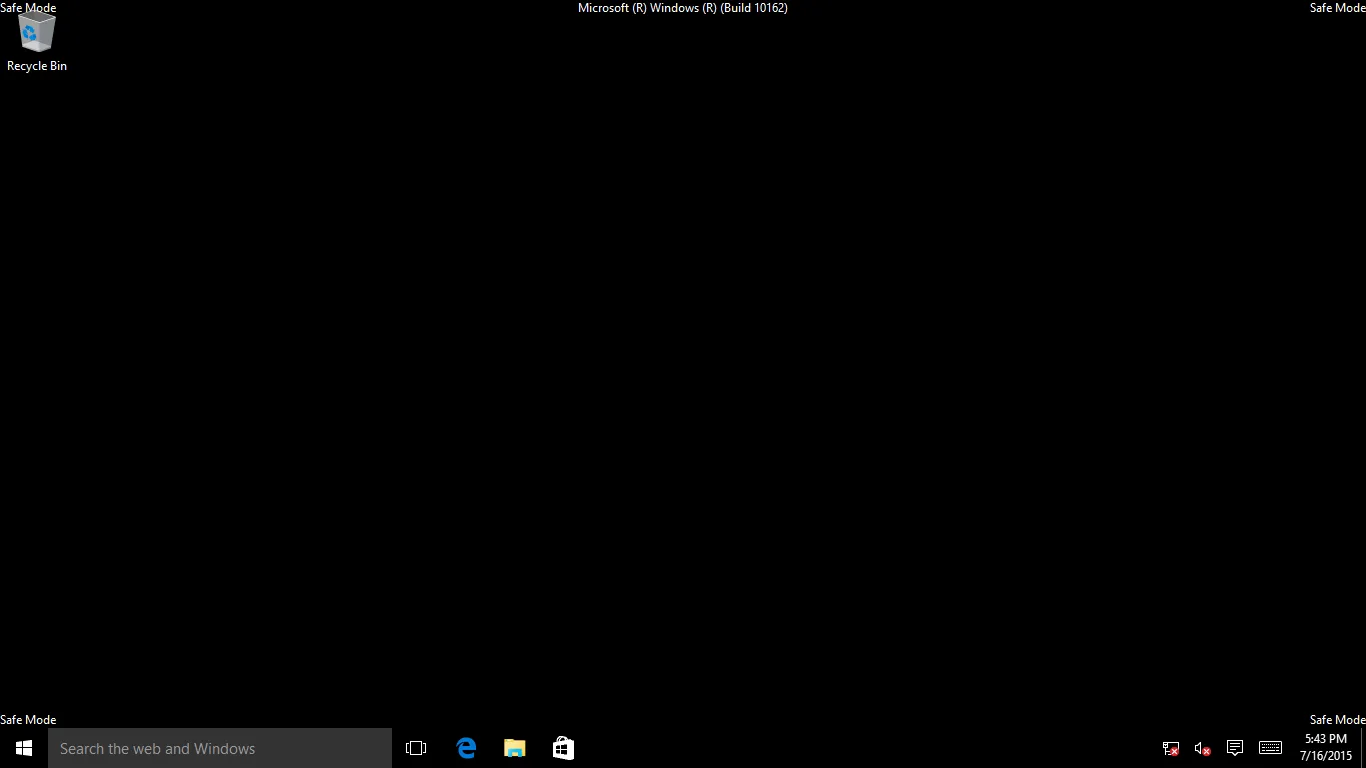Click the date 7/16/2015 in the tray

click(x=1325, y=753)
